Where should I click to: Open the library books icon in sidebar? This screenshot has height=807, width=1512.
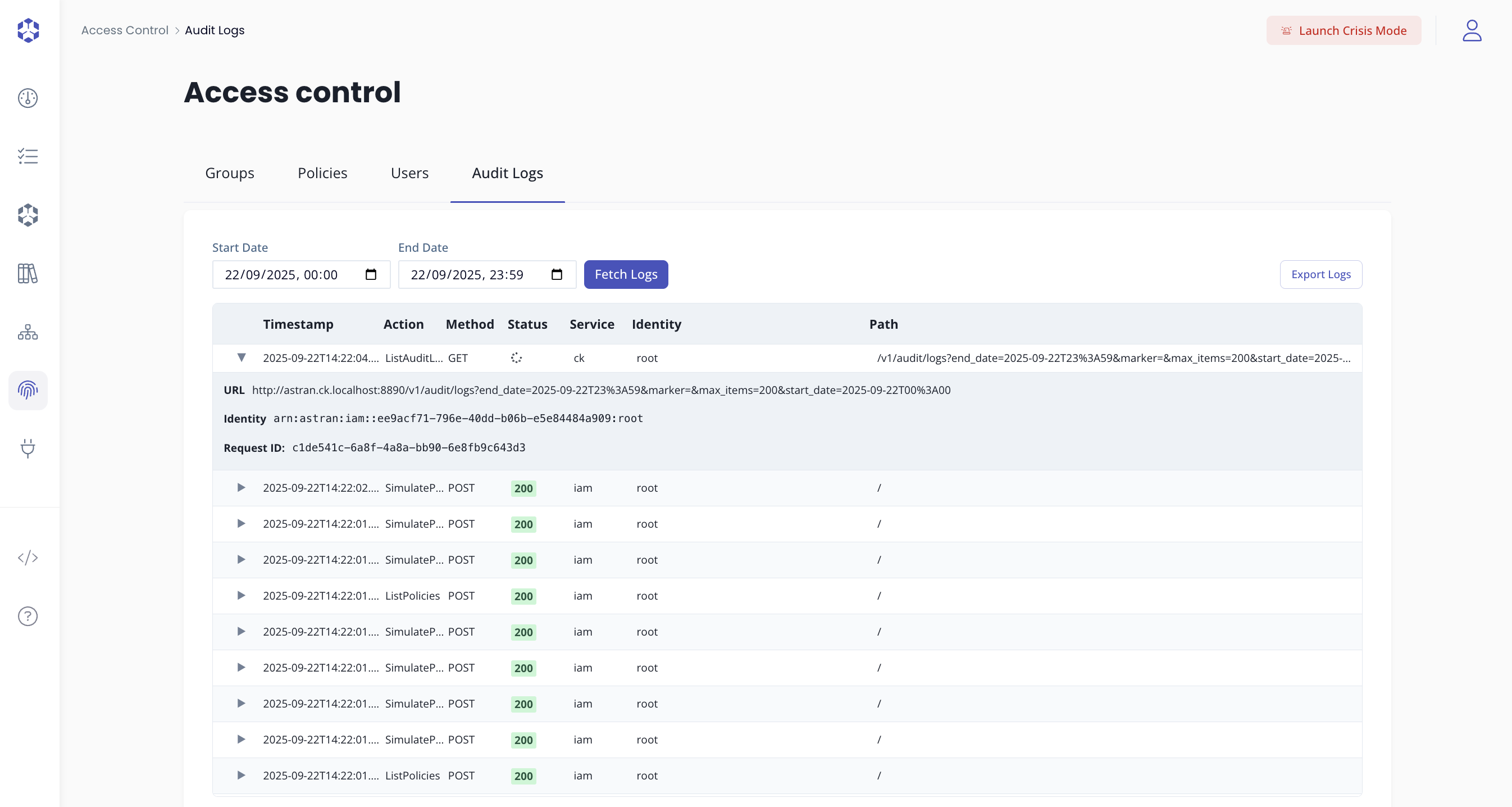[28, 274]
